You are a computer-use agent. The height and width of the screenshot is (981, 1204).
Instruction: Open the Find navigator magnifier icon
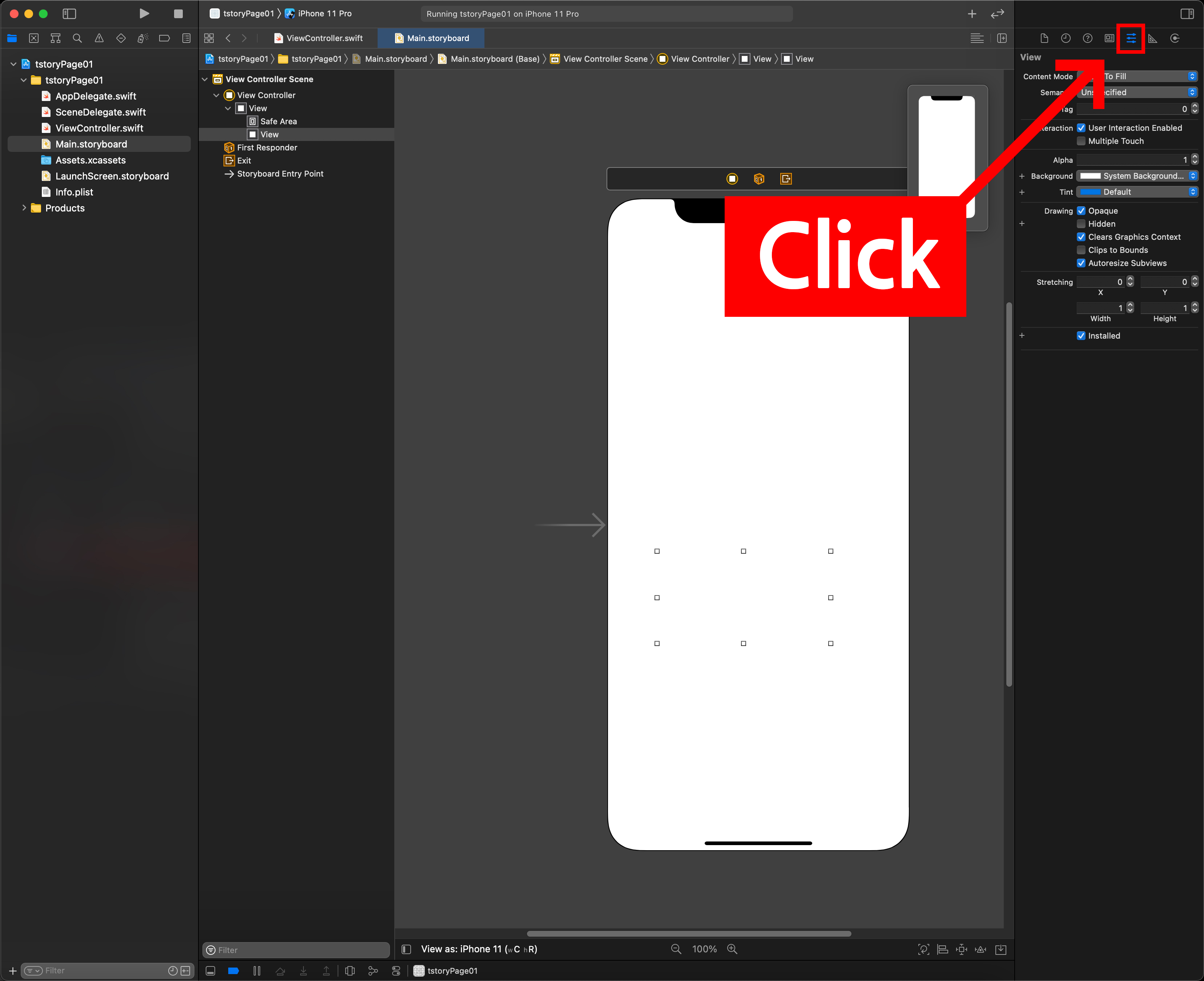tap(77, 39)
